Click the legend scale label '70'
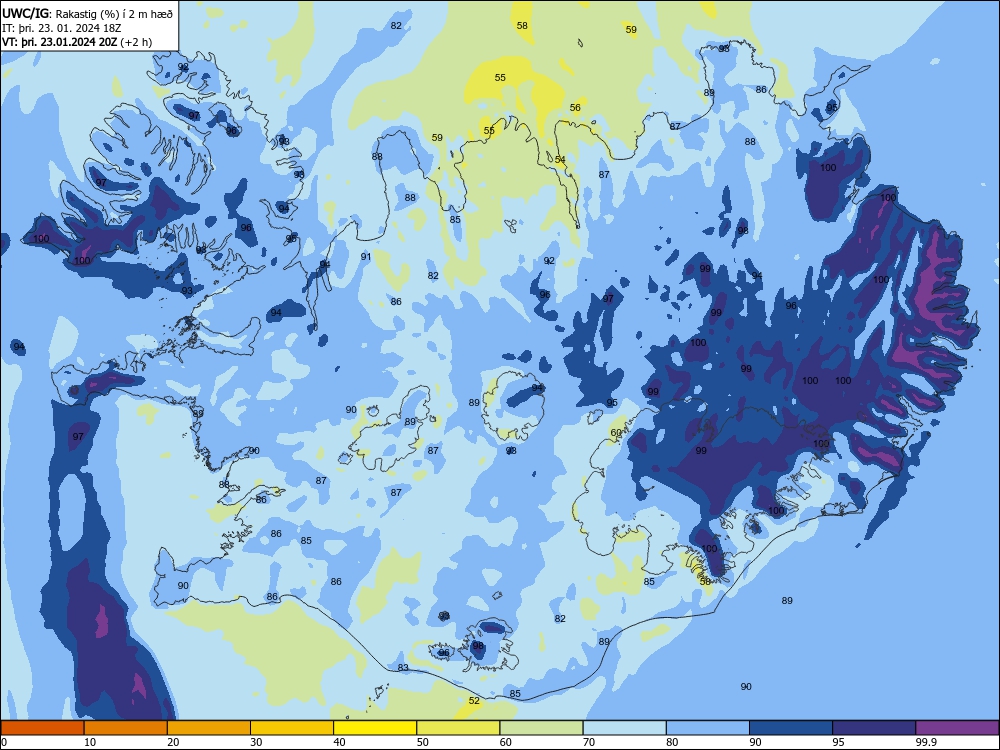 589,742
